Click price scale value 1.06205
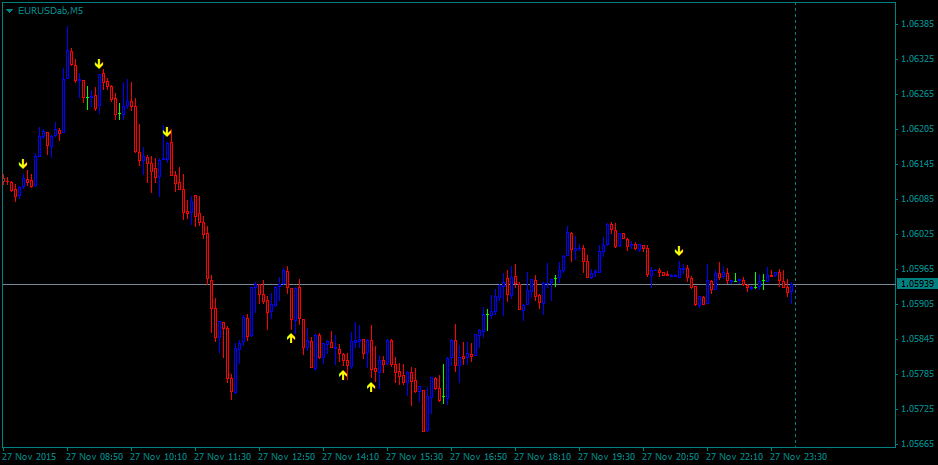 [x=917, y=129]
